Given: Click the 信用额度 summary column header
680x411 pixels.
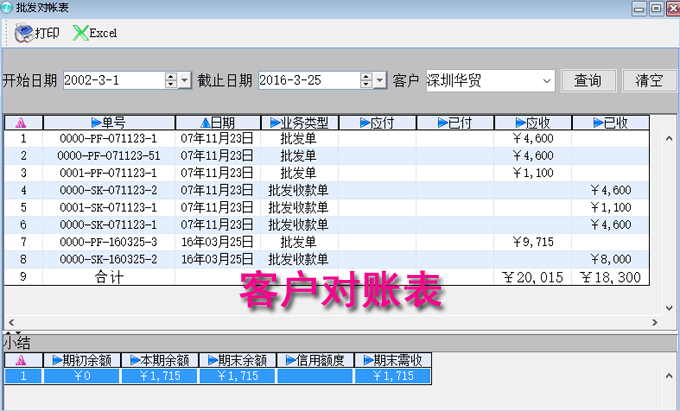Looking at the screenshot, I should [315, 360].
